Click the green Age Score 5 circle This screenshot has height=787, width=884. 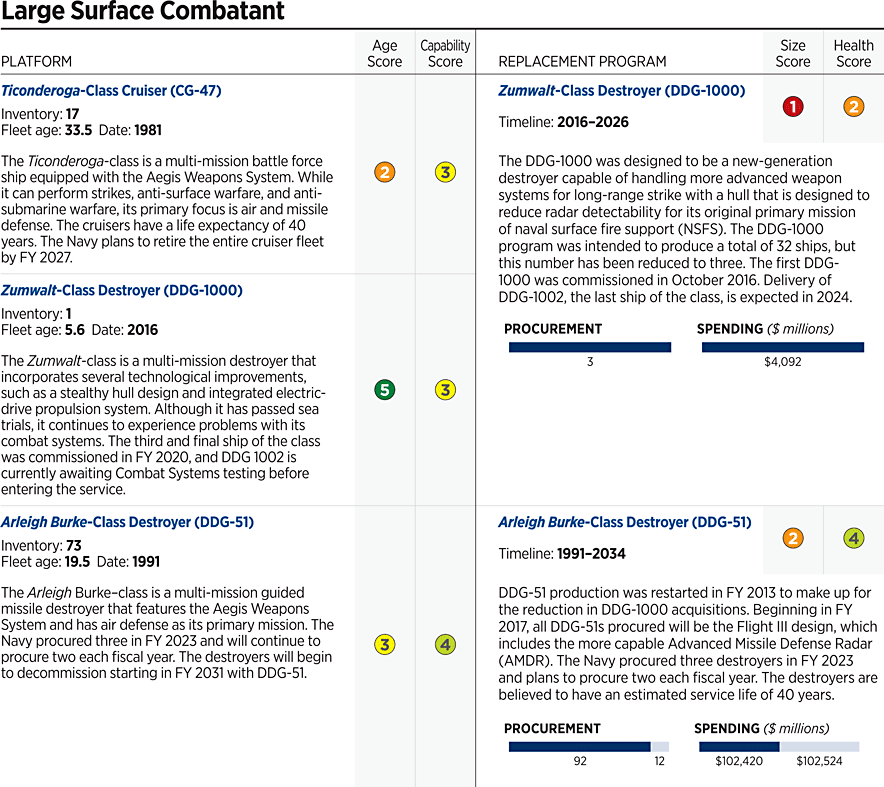click(385, 390)
